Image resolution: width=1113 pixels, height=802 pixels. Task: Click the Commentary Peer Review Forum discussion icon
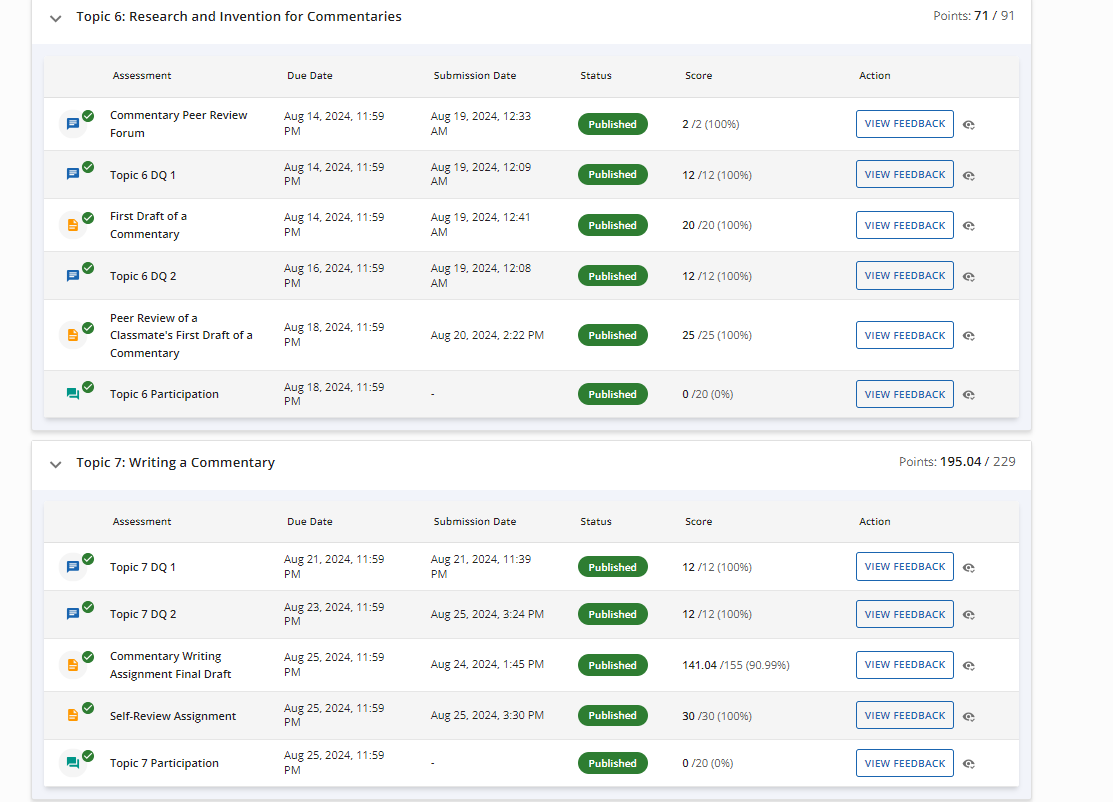[x=72, y=124]
